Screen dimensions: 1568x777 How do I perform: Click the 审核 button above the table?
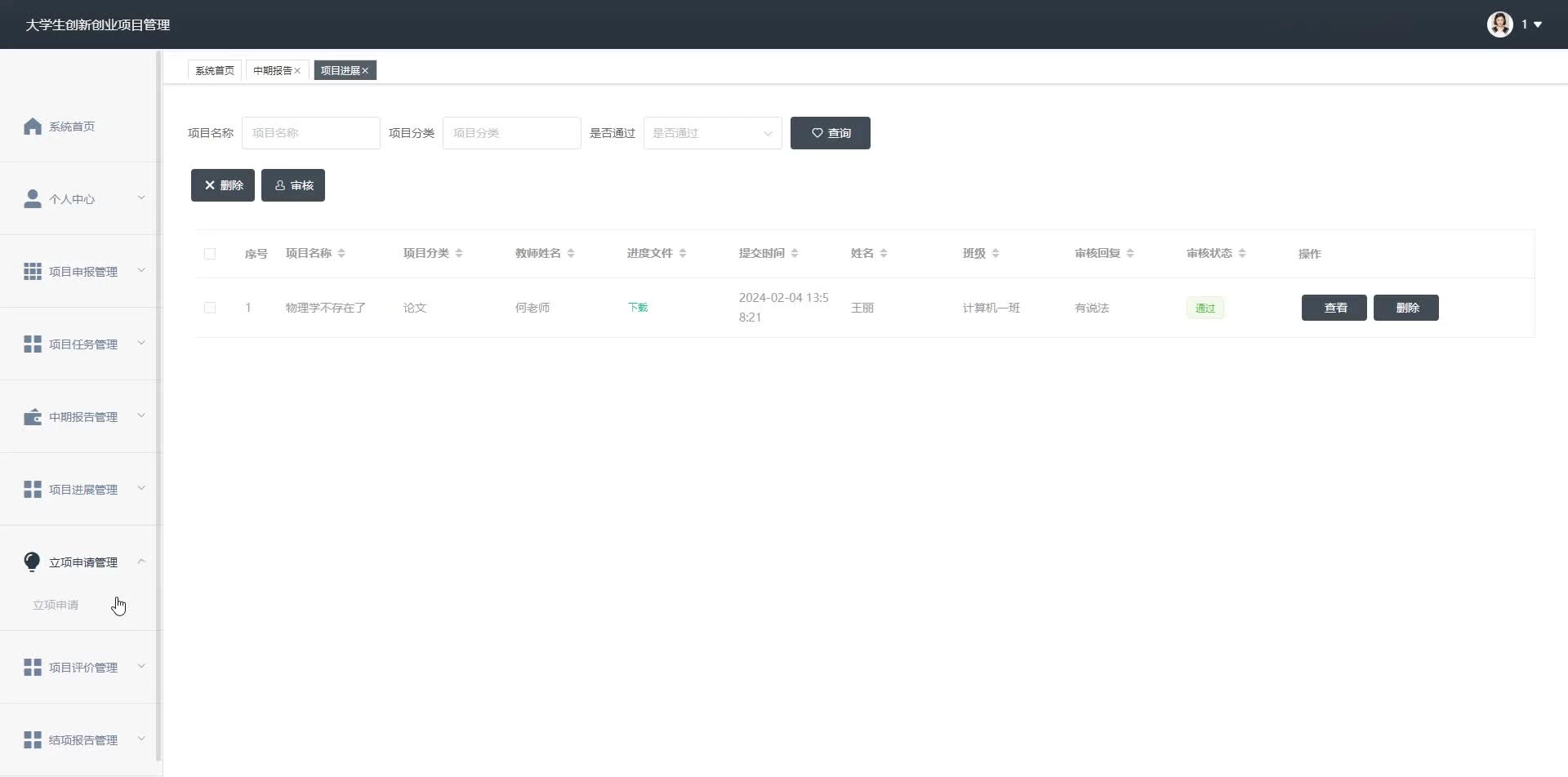coord(293,185)
